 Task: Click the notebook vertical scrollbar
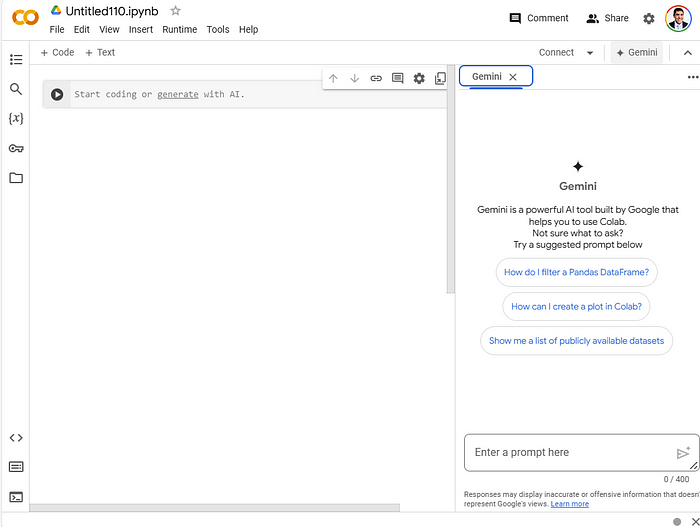(451, 179)
